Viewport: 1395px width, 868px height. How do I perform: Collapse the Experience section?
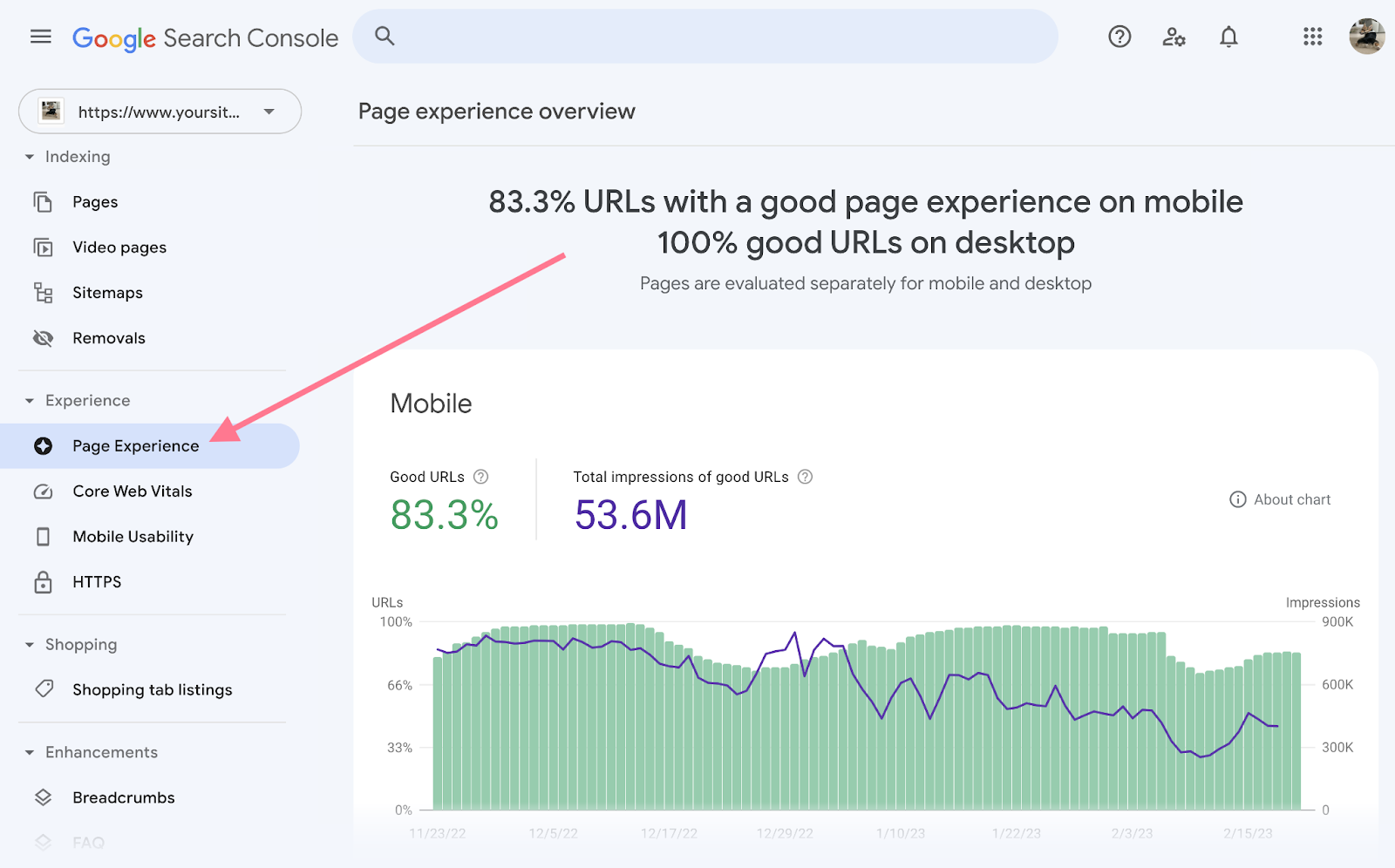point(31,400)
